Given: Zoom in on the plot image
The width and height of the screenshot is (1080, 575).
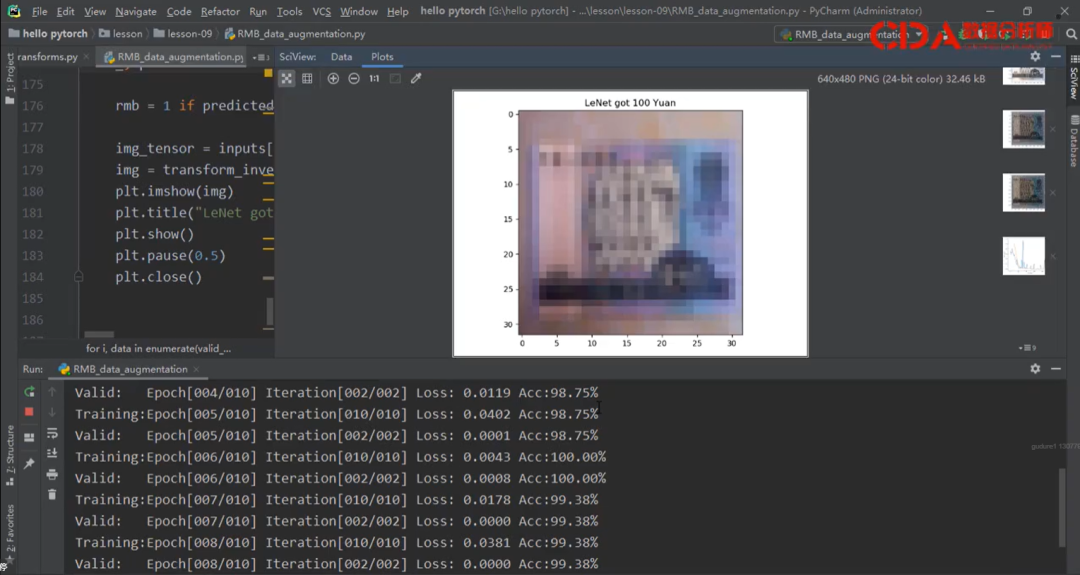Looking at the screenshot, I should tap(333, 79).
